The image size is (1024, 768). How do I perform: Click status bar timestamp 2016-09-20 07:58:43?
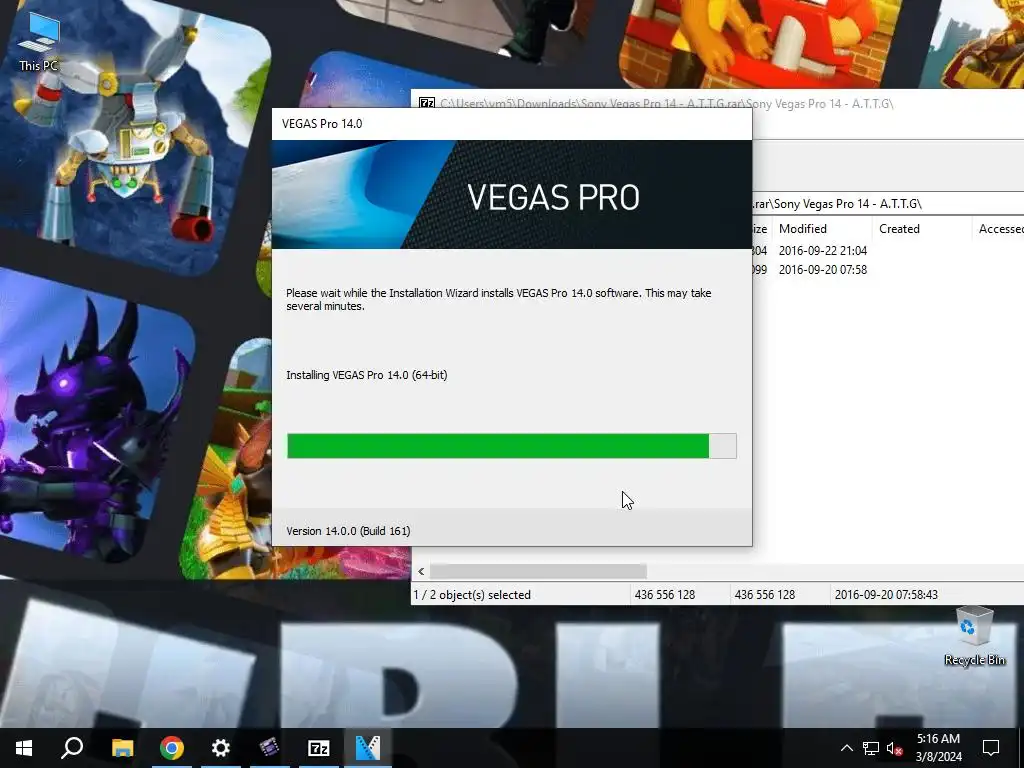(886, 595)
